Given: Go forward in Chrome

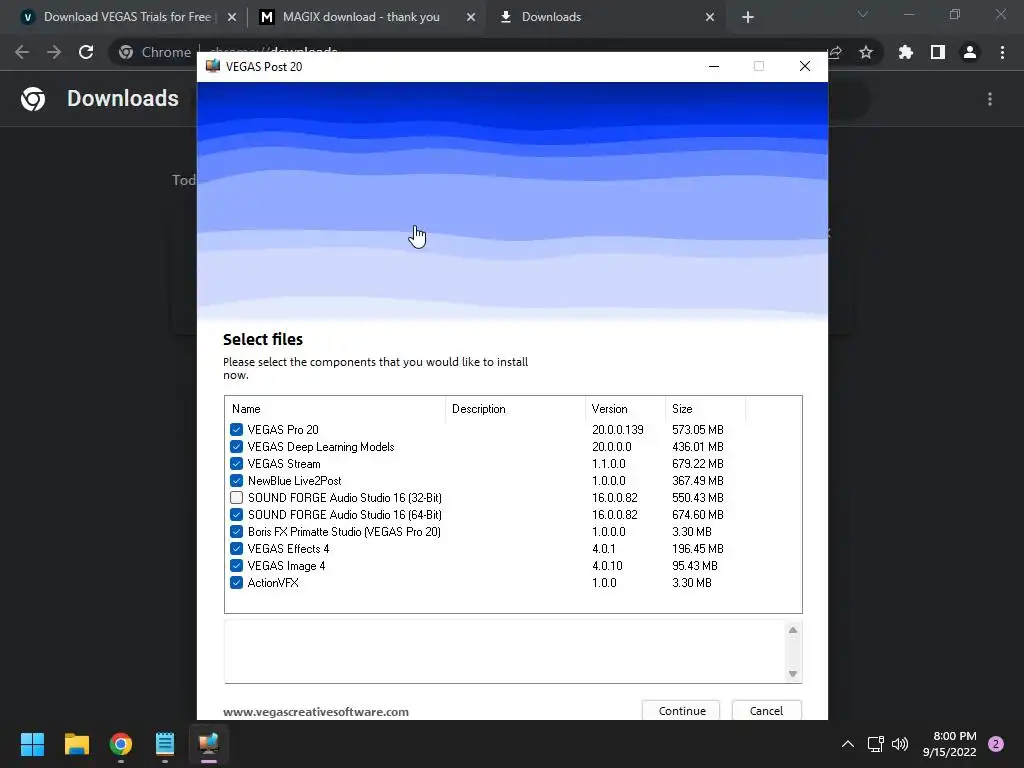Looking at the screenshot, I should point(54,52).
